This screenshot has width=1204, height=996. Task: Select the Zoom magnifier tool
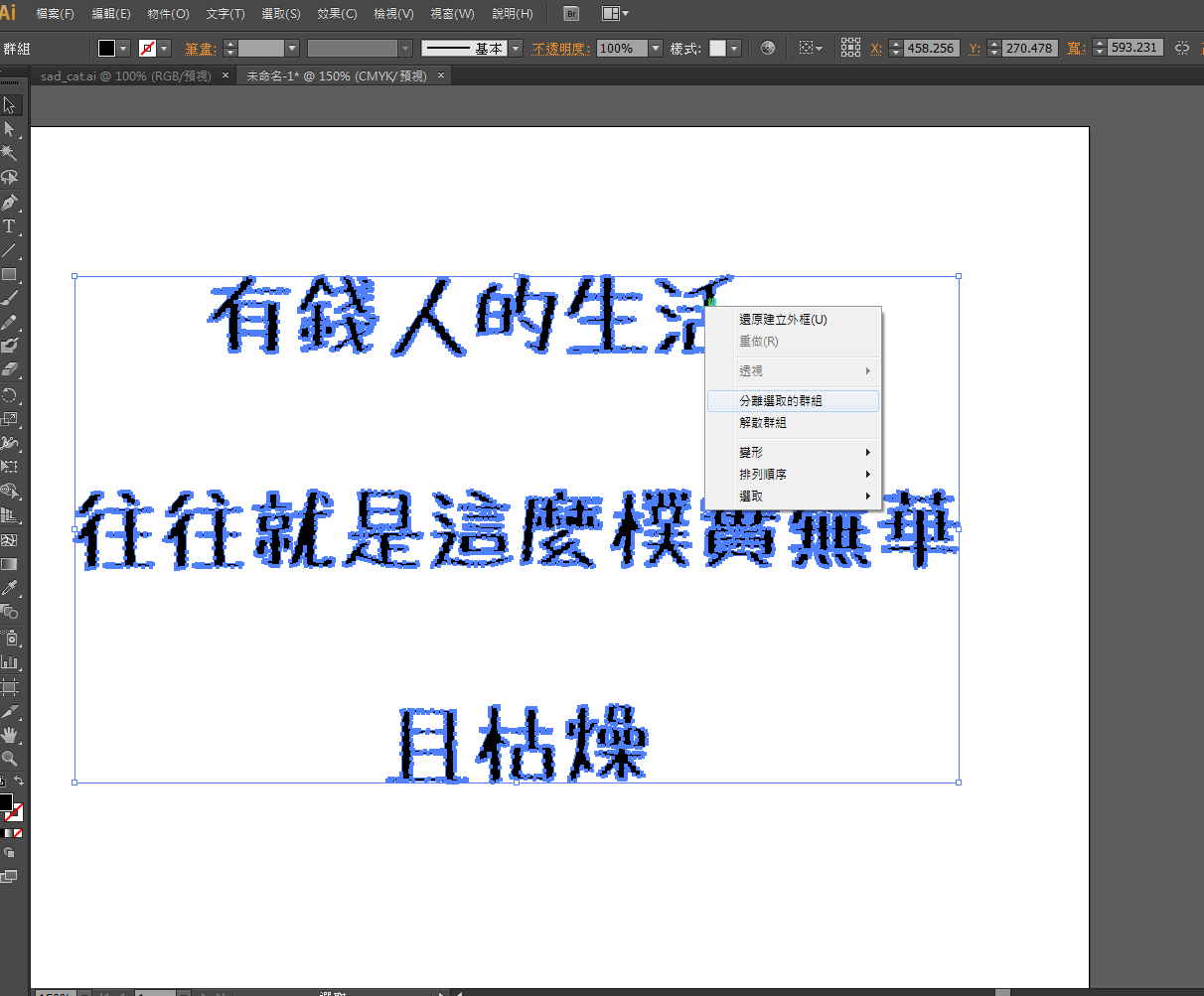pyautogui.click(x=9, y=759)
